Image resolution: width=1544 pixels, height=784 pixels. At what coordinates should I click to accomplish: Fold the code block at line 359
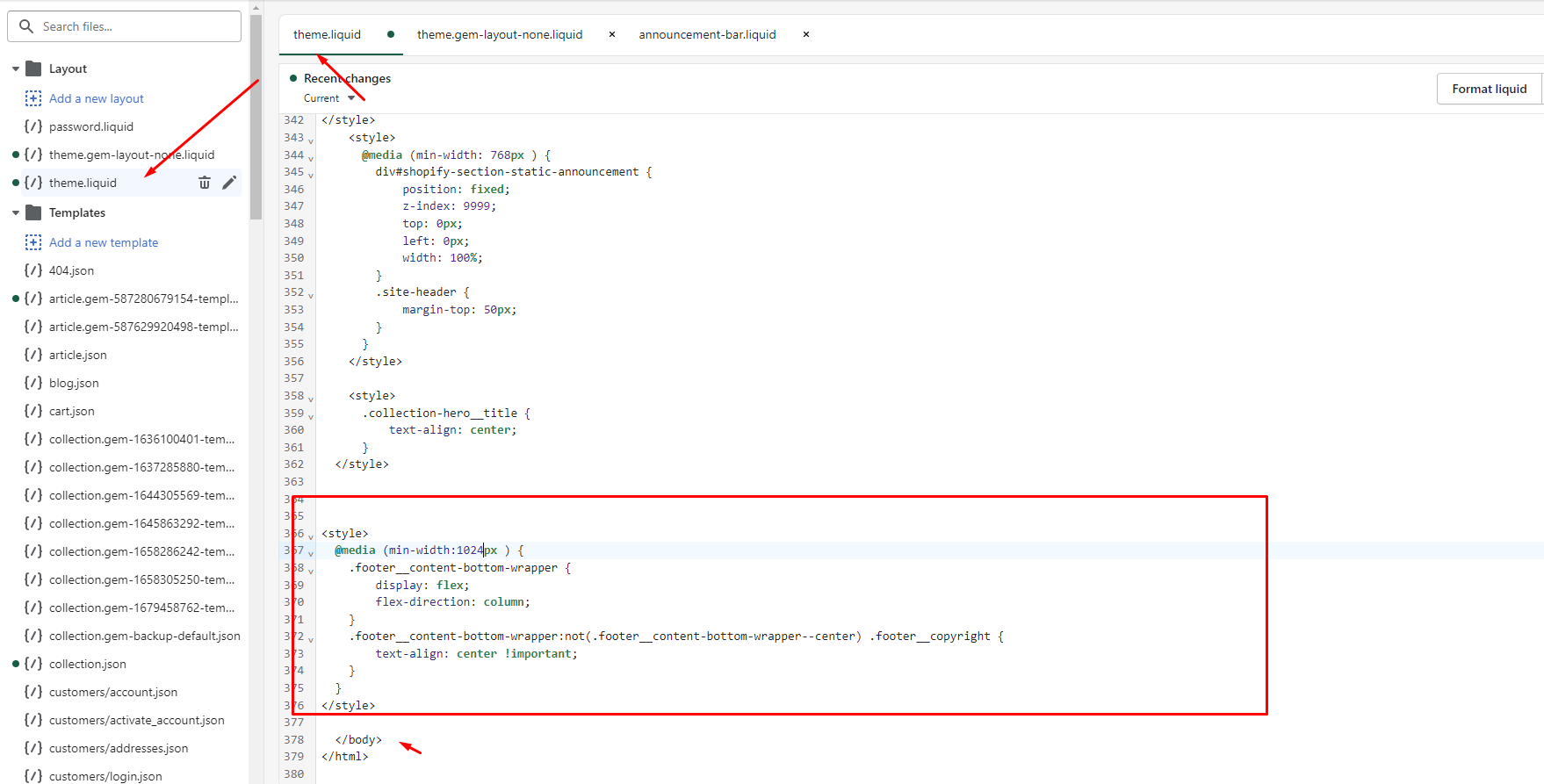coord(311,416)
